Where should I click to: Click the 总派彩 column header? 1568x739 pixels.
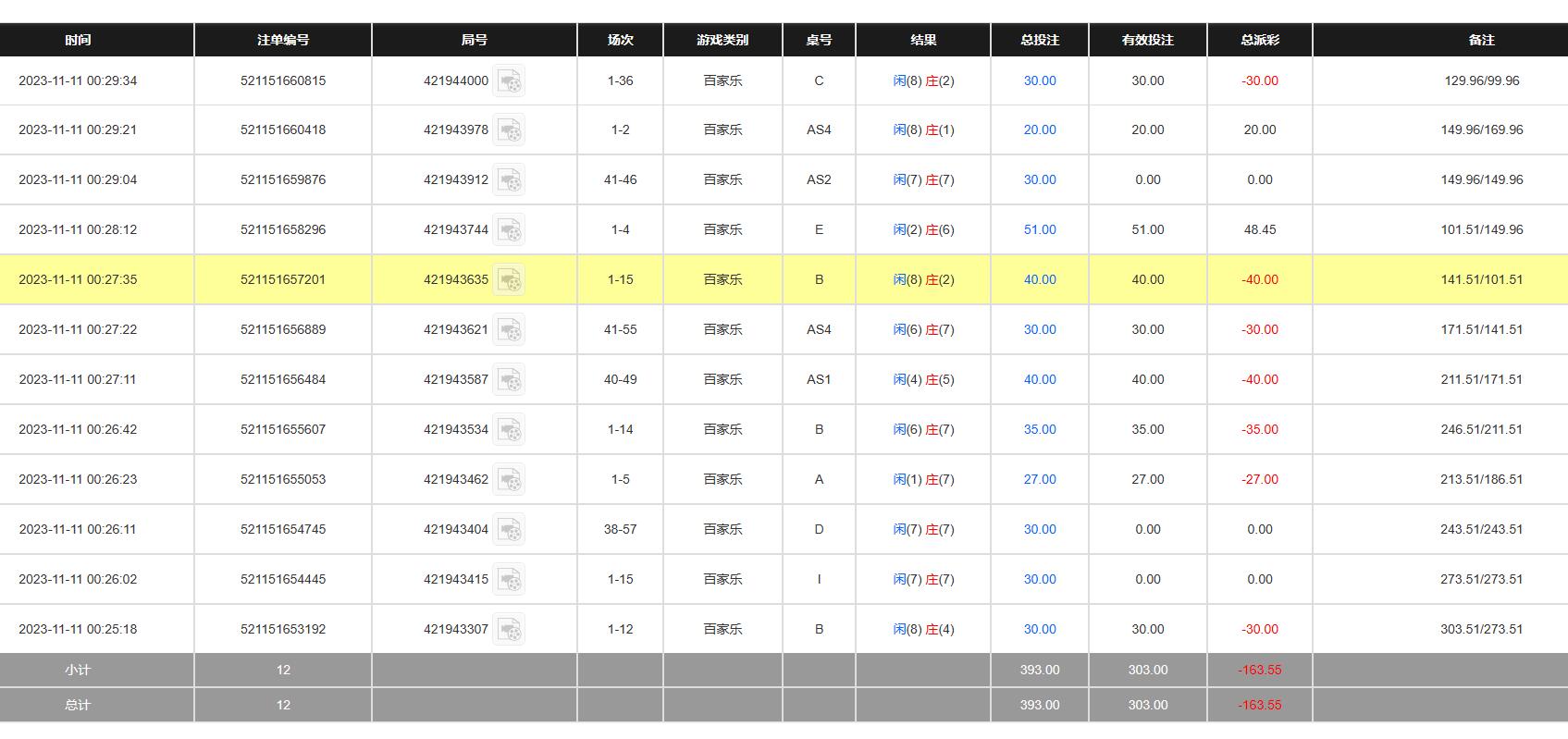(1260, 40)
